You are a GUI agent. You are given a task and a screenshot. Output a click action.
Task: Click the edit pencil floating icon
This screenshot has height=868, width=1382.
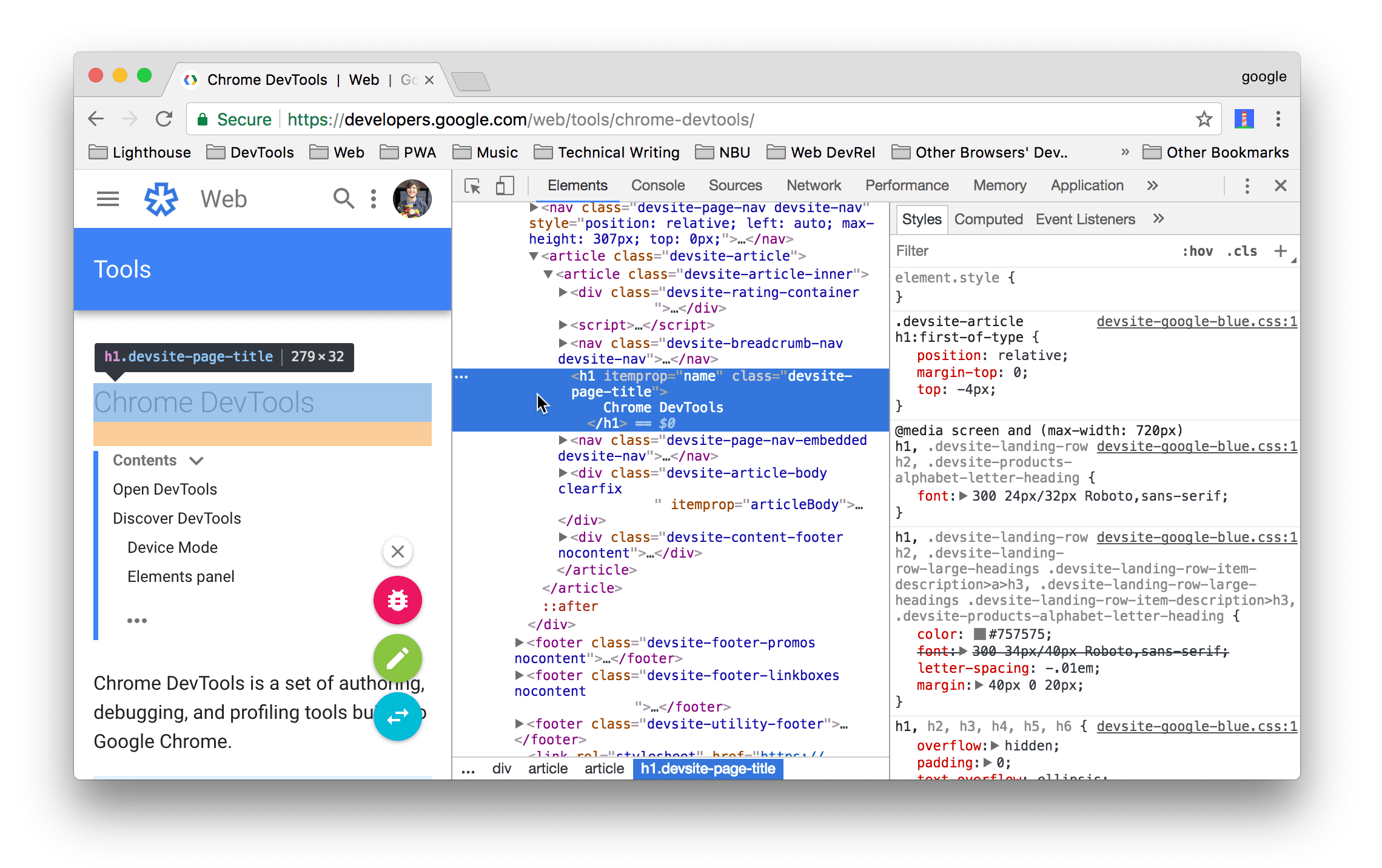[x=397, y=657]
